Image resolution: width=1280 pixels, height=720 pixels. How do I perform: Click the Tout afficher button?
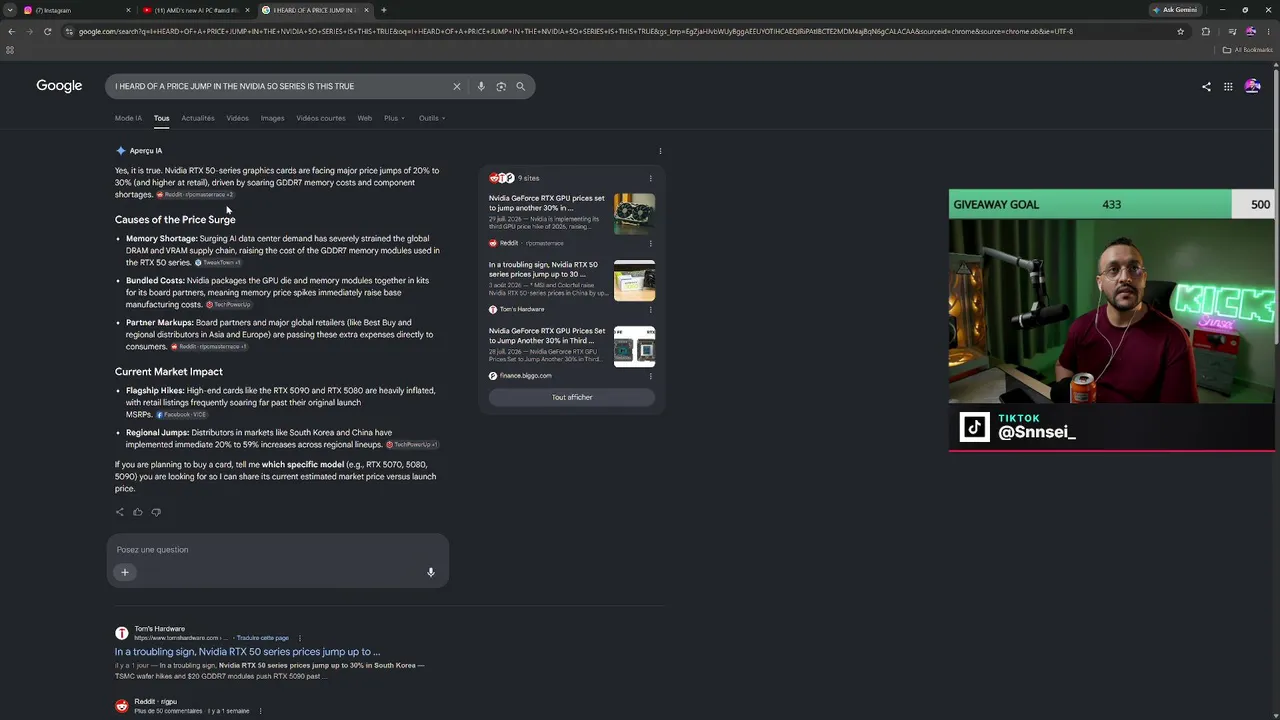point(572,397)
